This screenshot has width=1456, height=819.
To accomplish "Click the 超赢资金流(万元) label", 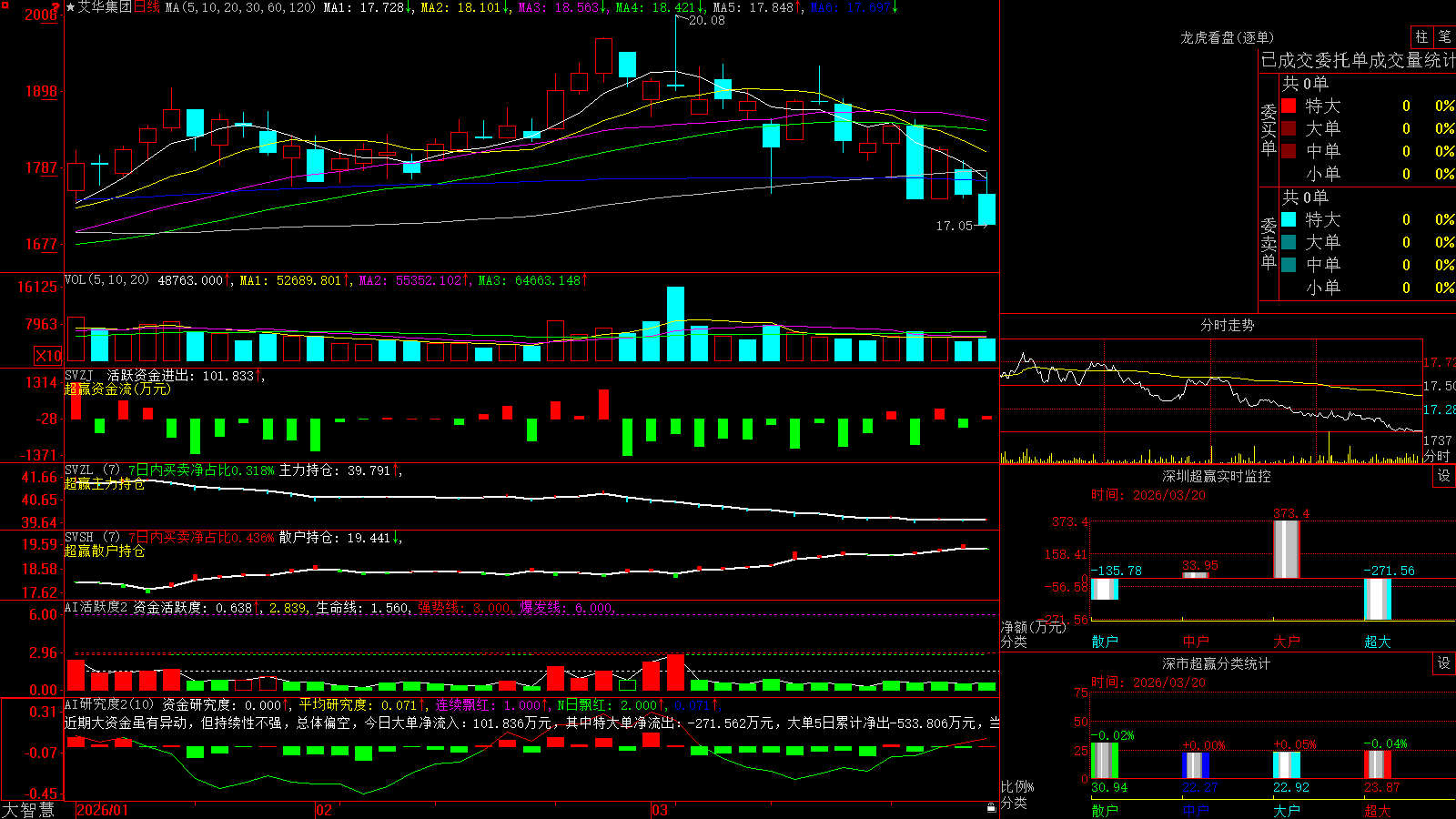I will tap(117, 389).
